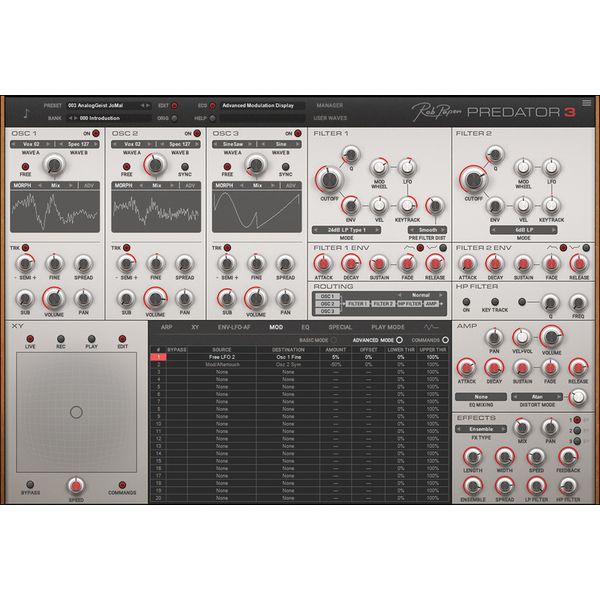This screenshot has height=600, width=600.
Task: Switch to the ARP tab
Action: tap(166, 327)
